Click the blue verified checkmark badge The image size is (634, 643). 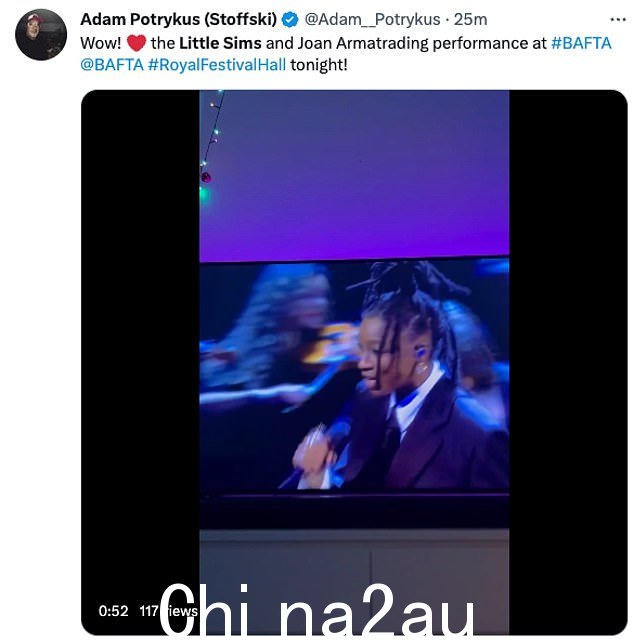(290, 20)
